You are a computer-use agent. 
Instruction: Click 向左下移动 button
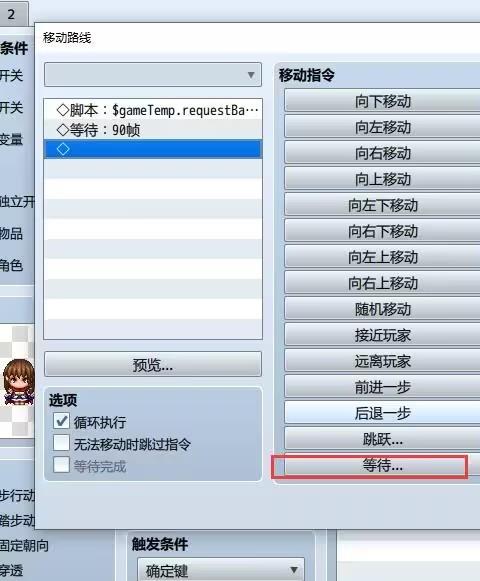383,205
